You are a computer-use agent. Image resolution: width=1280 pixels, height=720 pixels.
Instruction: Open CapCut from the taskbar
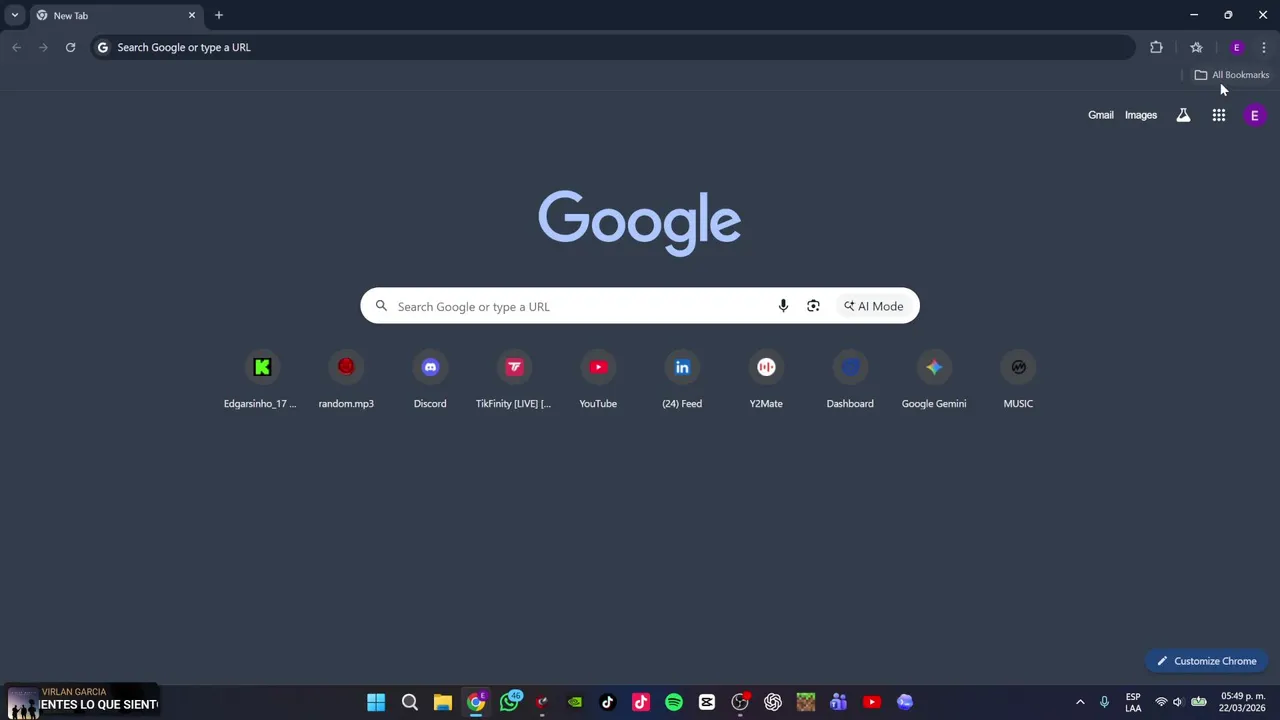(707, 702)
